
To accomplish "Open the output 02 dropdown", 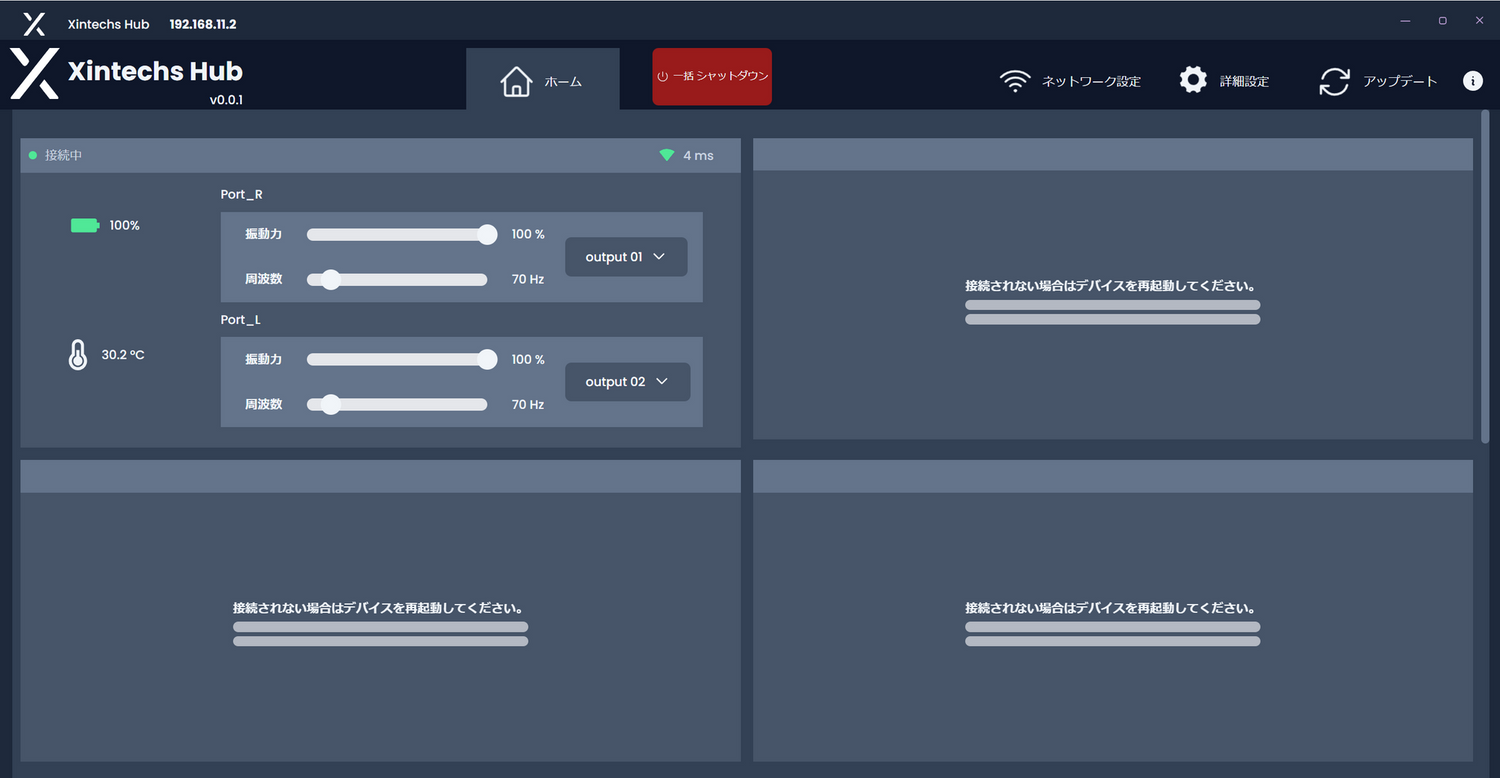I will click(627, 382).
